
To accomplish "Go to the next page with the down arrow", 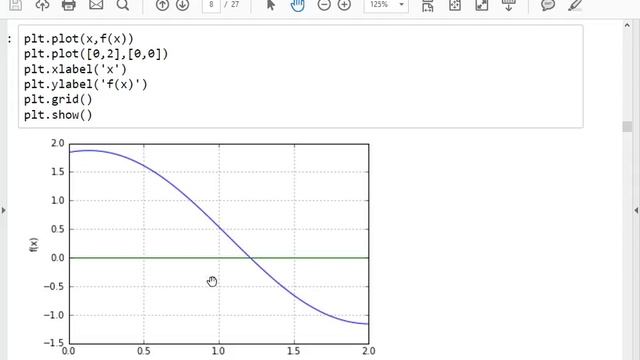I will (x=182, y=5).
